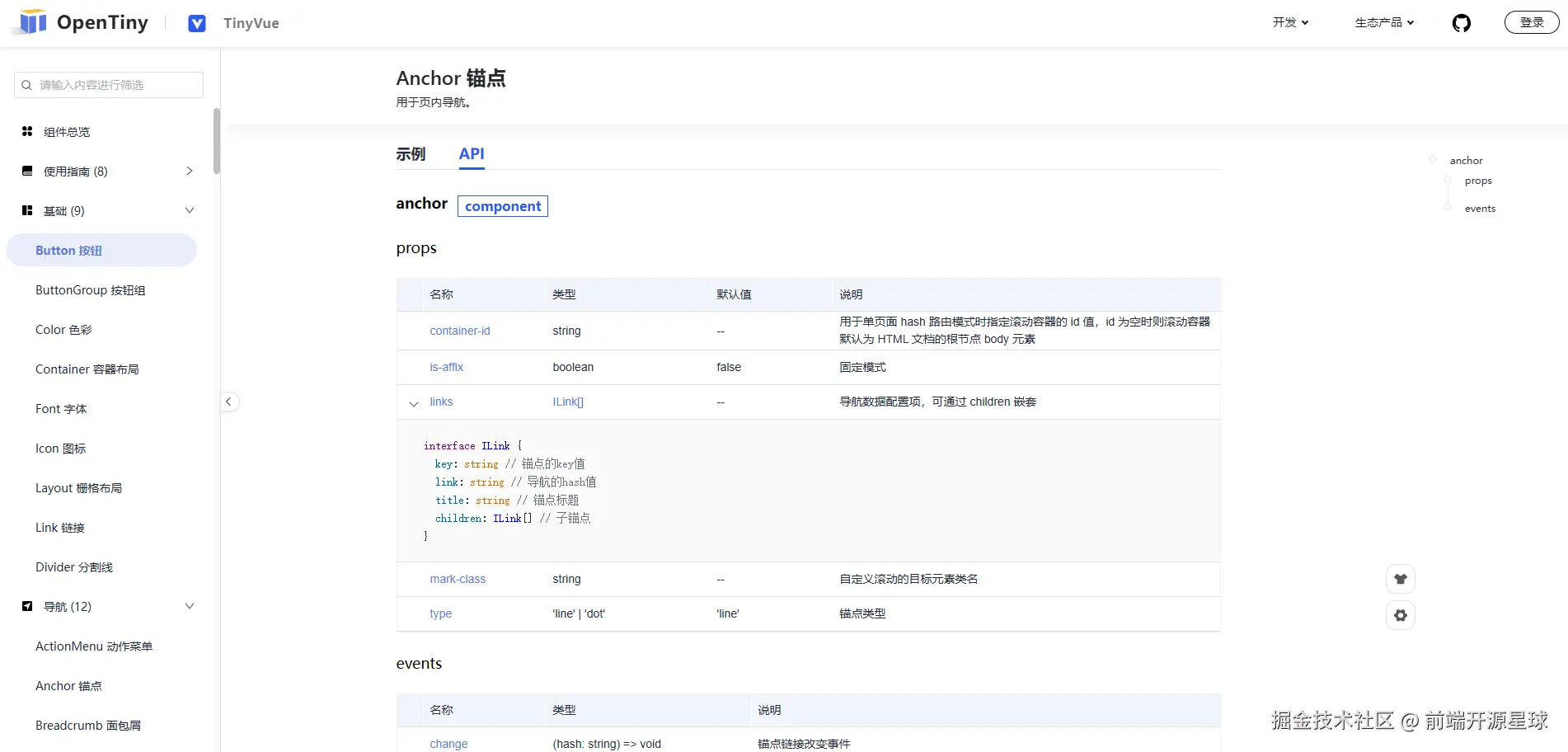Click the 基础 category icon

point(27,210)
